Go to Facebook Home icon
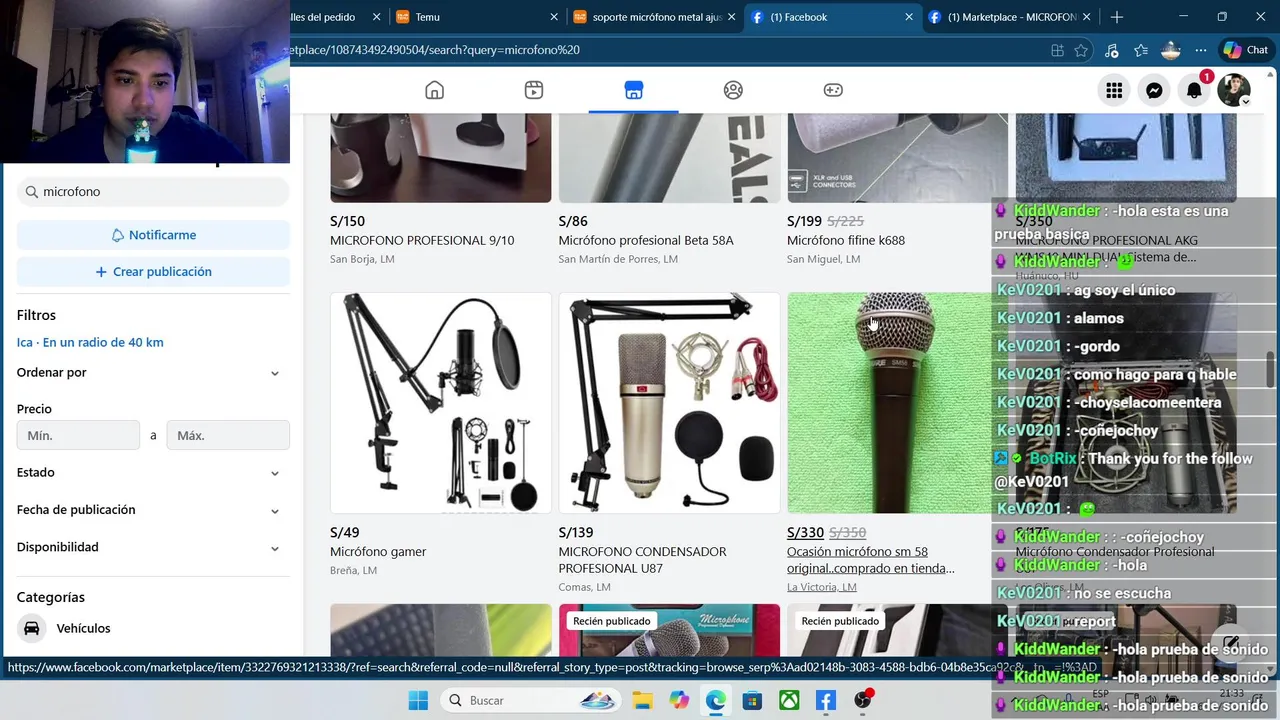The image size is (1280, 720). pyautogui.click(x=434, y=90)
